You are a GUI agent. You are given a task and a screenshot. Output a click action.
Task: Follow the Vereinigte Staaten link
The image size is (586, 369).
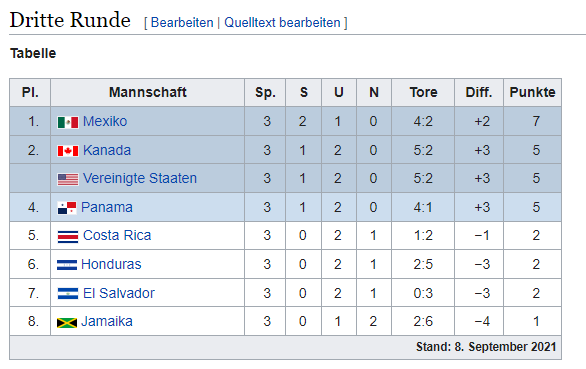pos(140,178)
